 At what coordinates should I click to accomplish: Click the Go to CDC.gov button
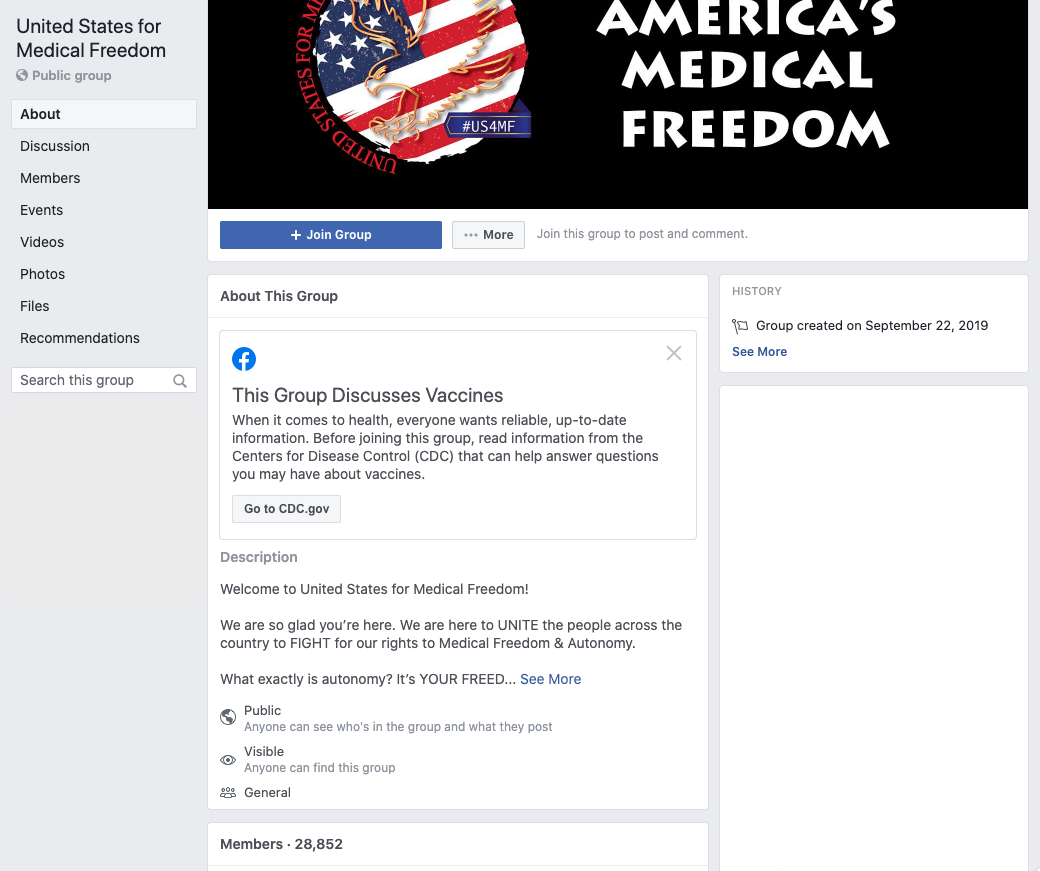[287, 509]
